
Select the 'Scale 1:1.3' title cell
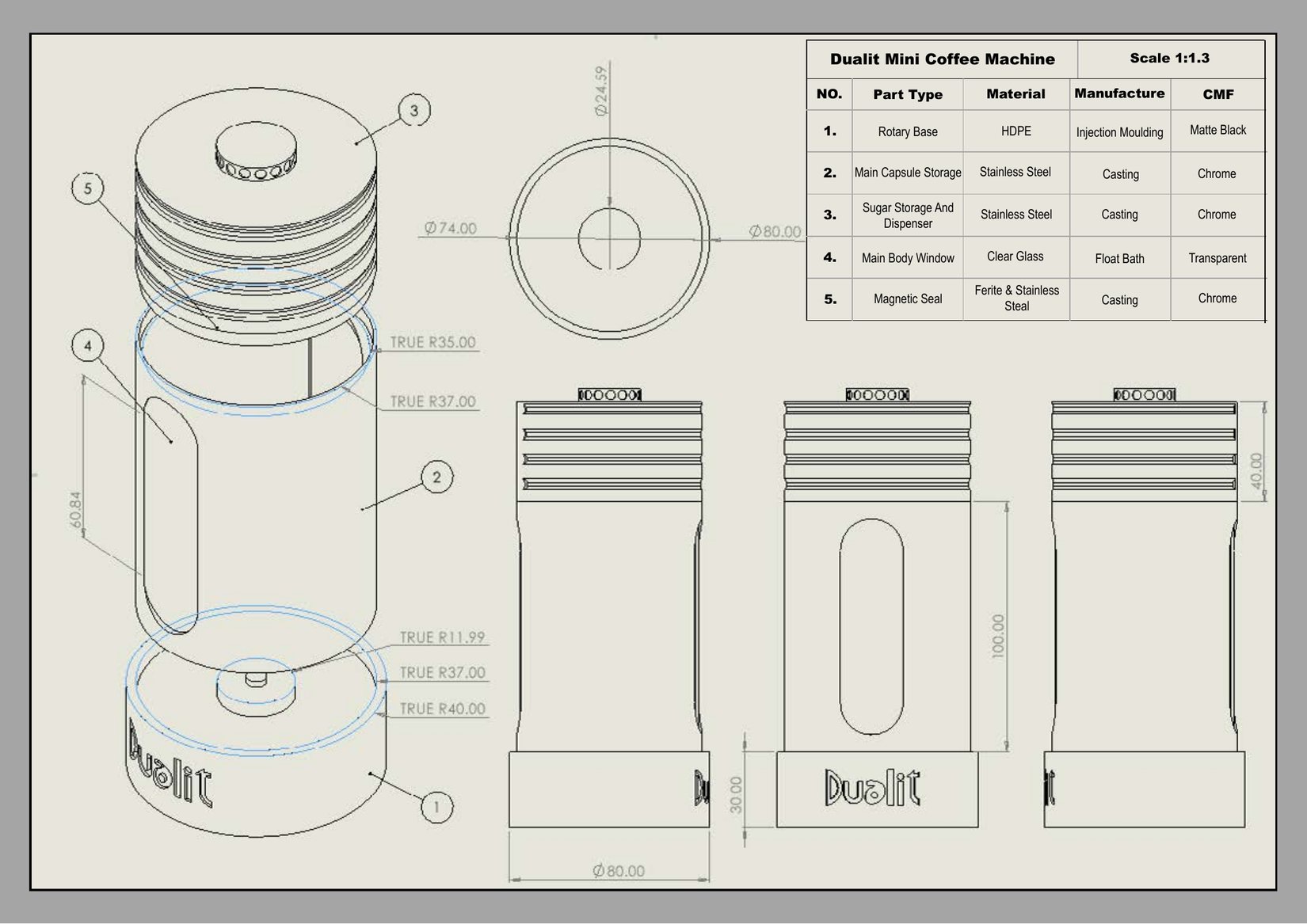[1170, 59]
